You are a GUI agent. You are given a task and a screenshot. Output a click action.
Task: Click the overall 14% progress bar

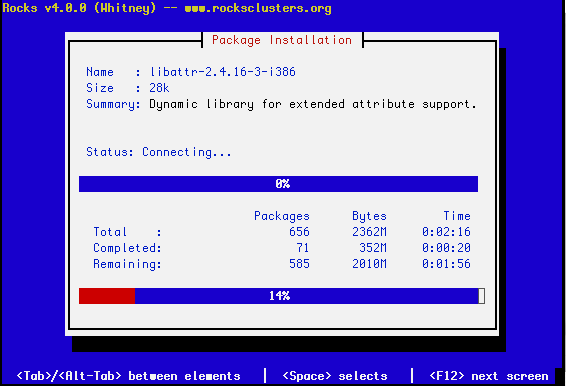coord(278,296)
